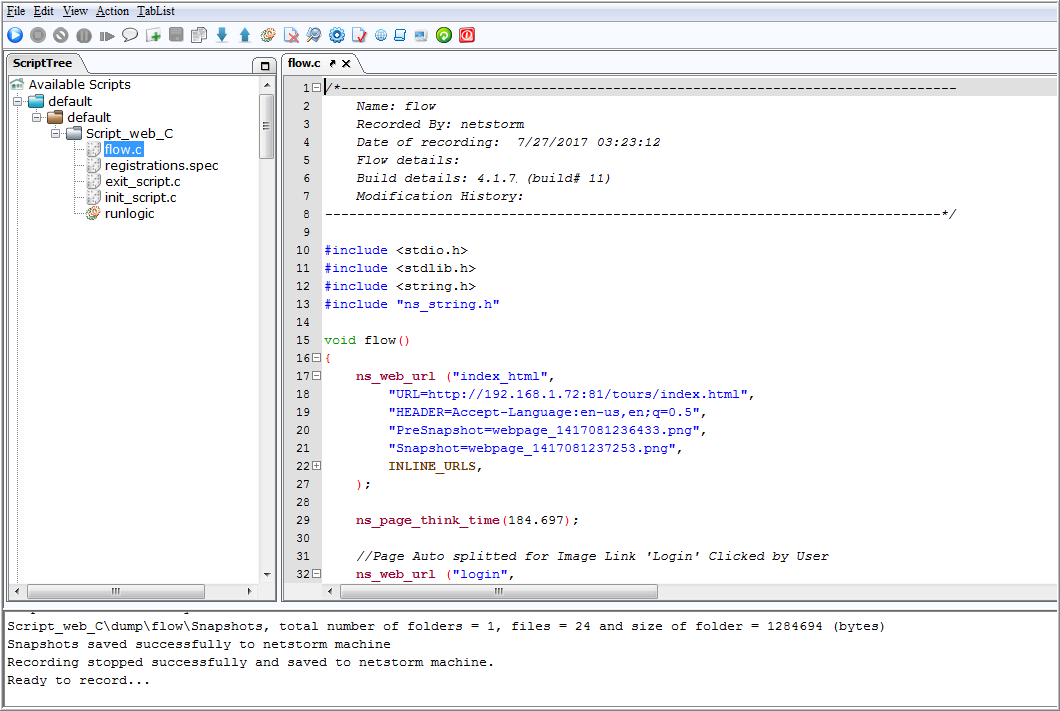The width and height of the screenshot is (1060, 711).
Task: Click the globe icon in toolbar
Action: (x=381, y=35)
